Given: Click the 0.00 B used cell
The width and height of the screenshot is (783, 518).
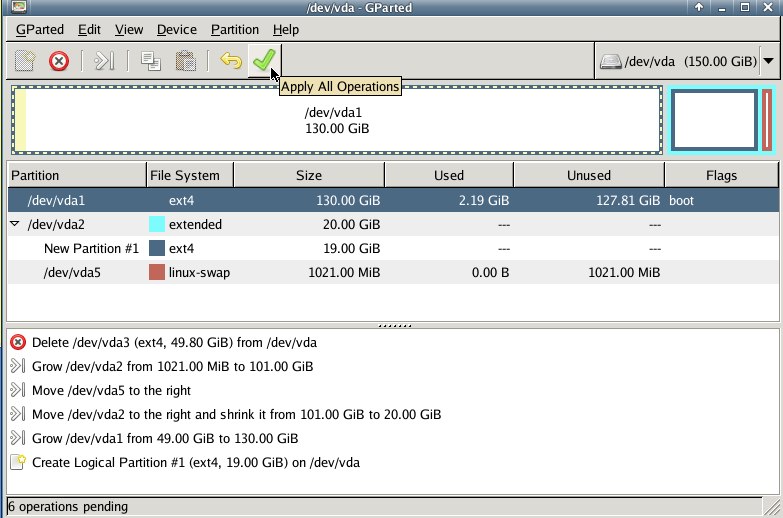Looking at the screenshot, I should 490,272.
